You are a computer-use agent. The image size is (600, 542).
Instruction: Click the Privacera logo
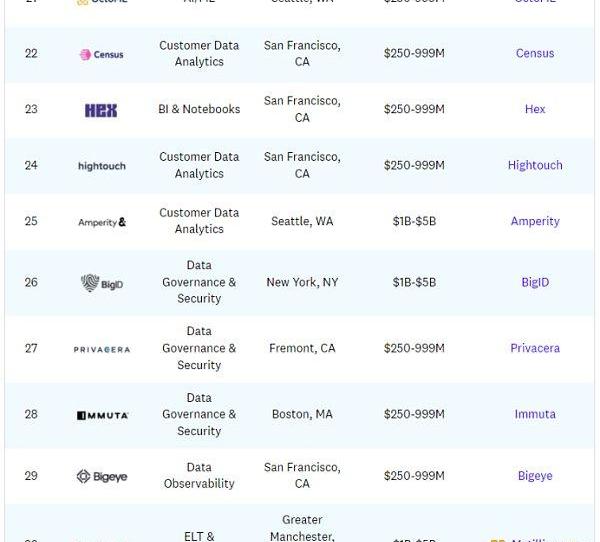click(102, 349)
